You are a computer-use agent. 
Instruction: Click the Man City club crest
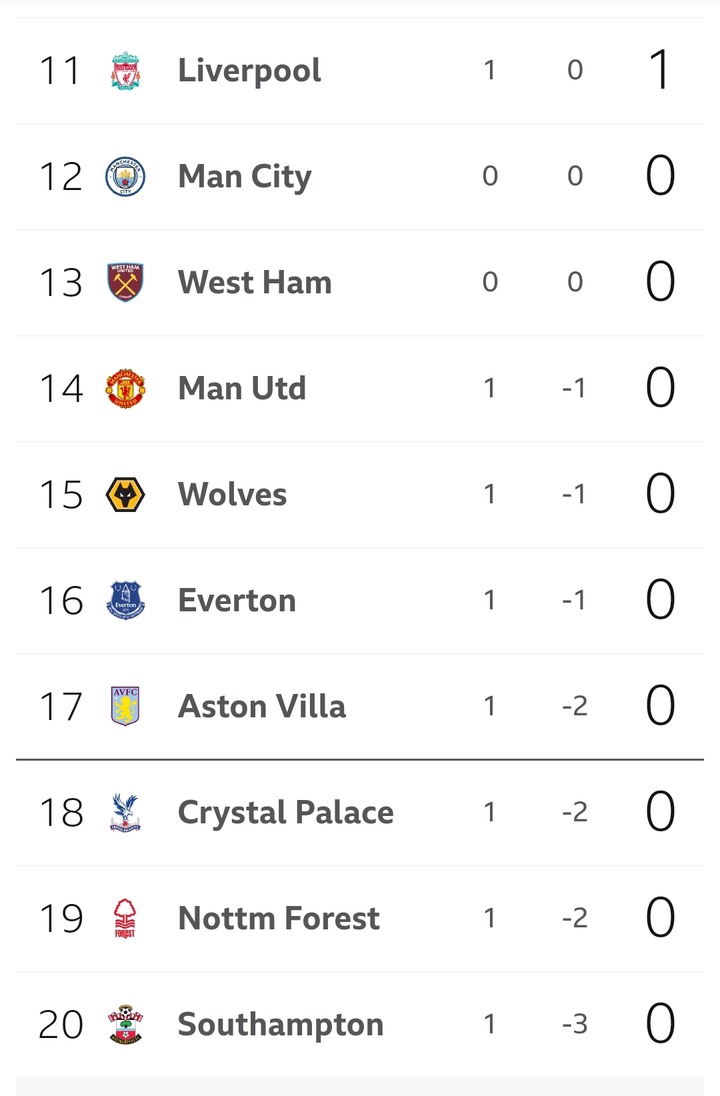point(126,177)
